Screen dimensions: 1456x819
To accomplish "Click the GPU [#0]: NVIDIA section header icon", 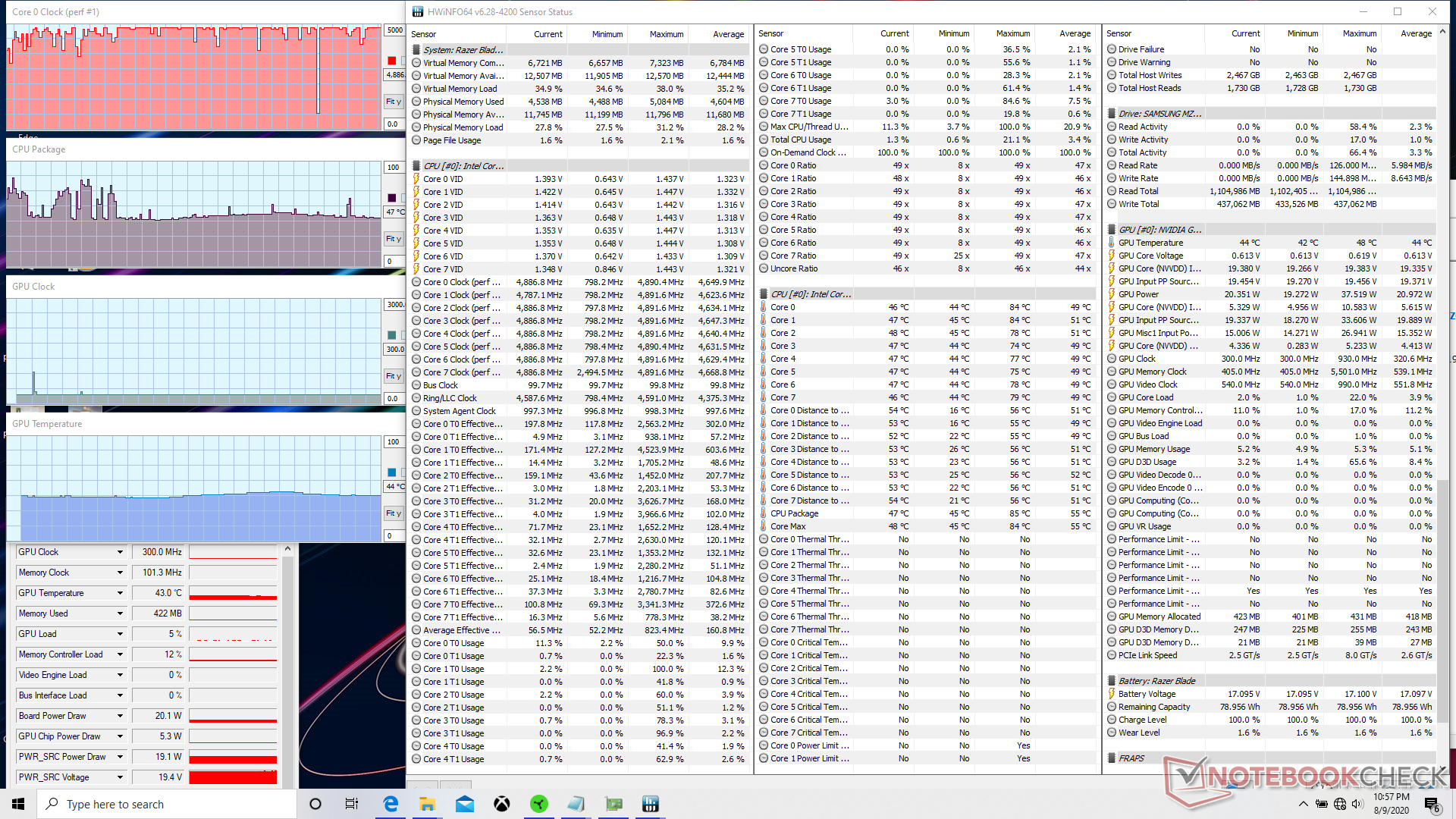I will (1112, 230).
